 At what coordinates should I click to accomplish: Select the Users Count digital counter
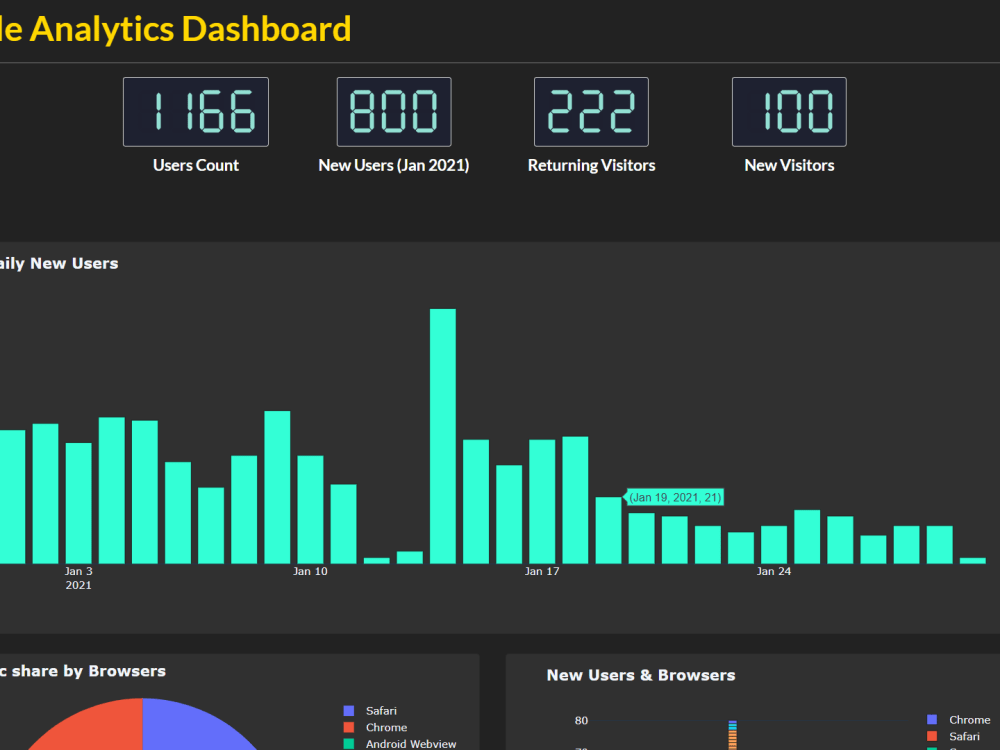click(x=195, y=112)
